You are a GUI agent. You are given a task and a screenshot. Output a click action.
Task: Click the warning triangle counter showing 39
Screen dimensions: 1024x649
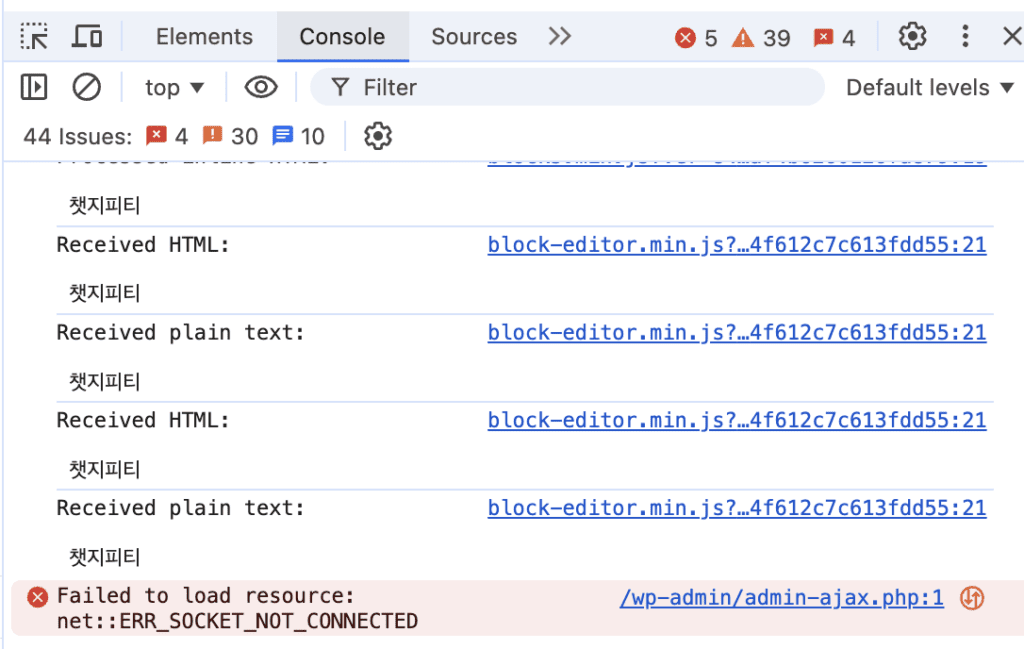[x=761, y=38]
